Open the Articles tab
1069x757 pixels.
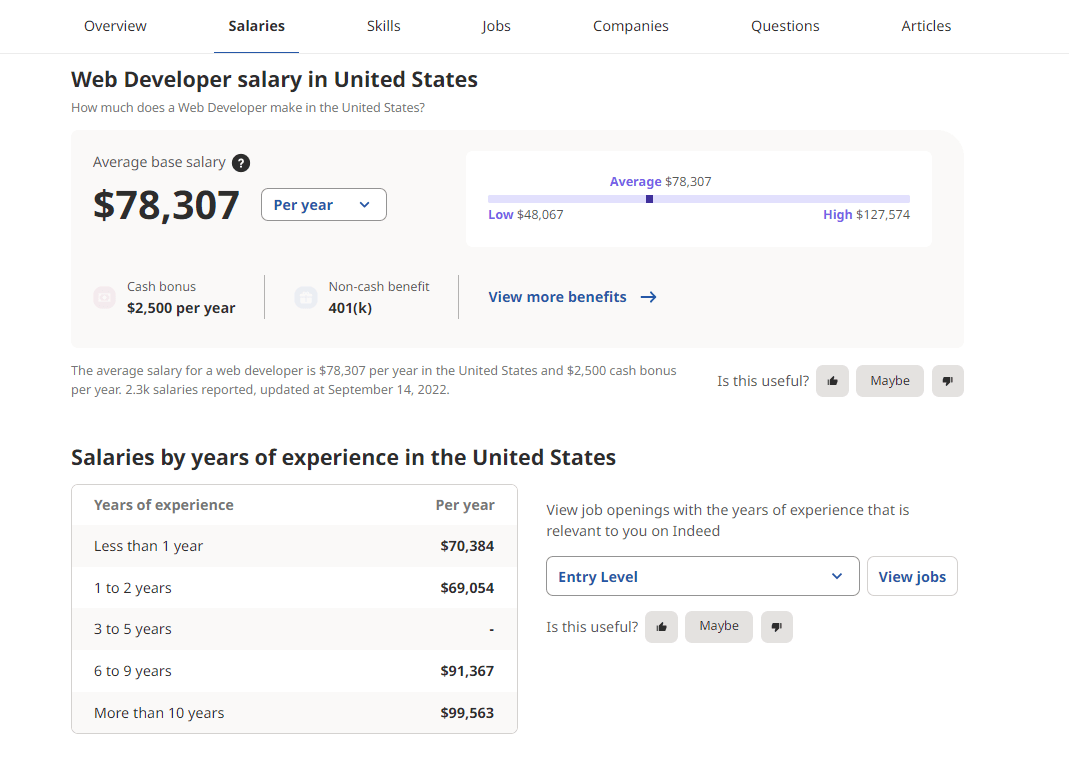tap(926, 26)
